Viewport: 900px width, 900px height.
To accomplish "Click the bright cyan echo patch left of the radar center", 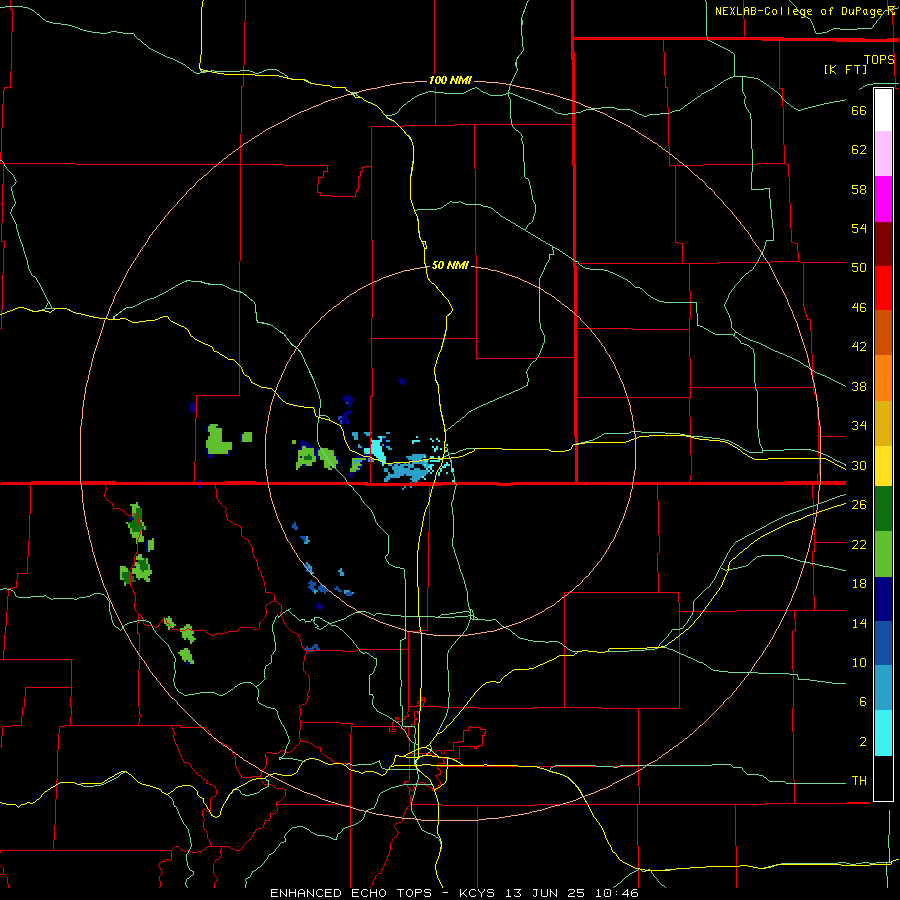I will [378, 448].
